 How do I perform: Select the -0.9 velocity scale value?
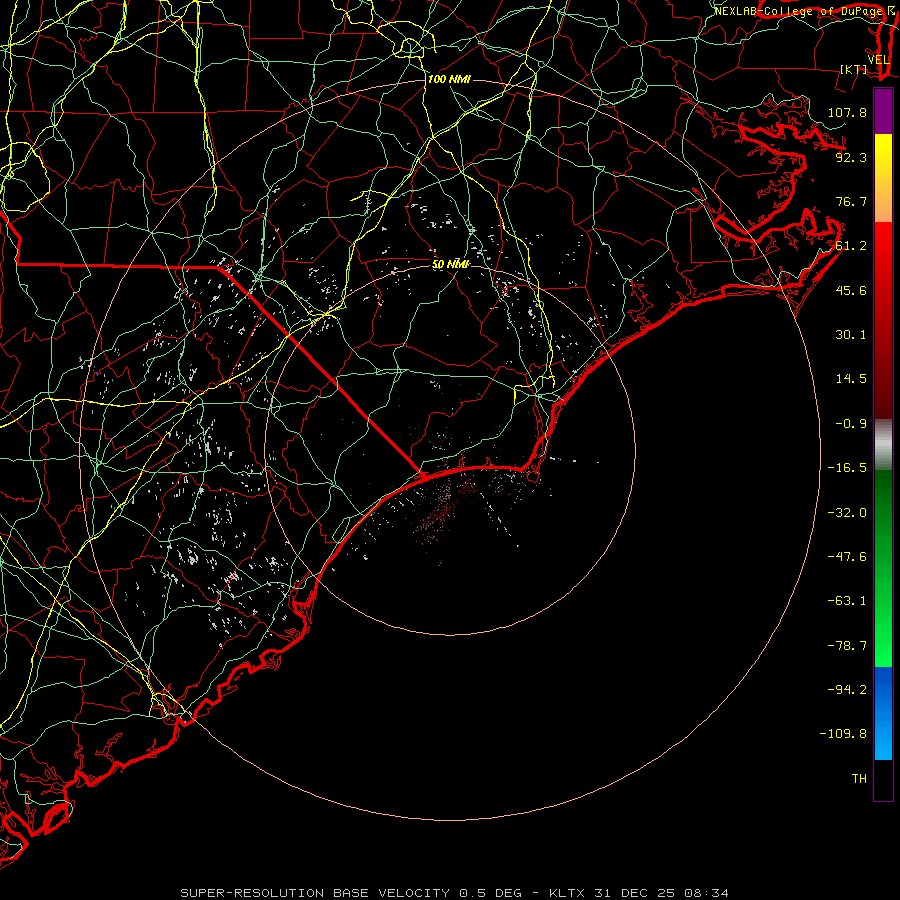(851, 424)
